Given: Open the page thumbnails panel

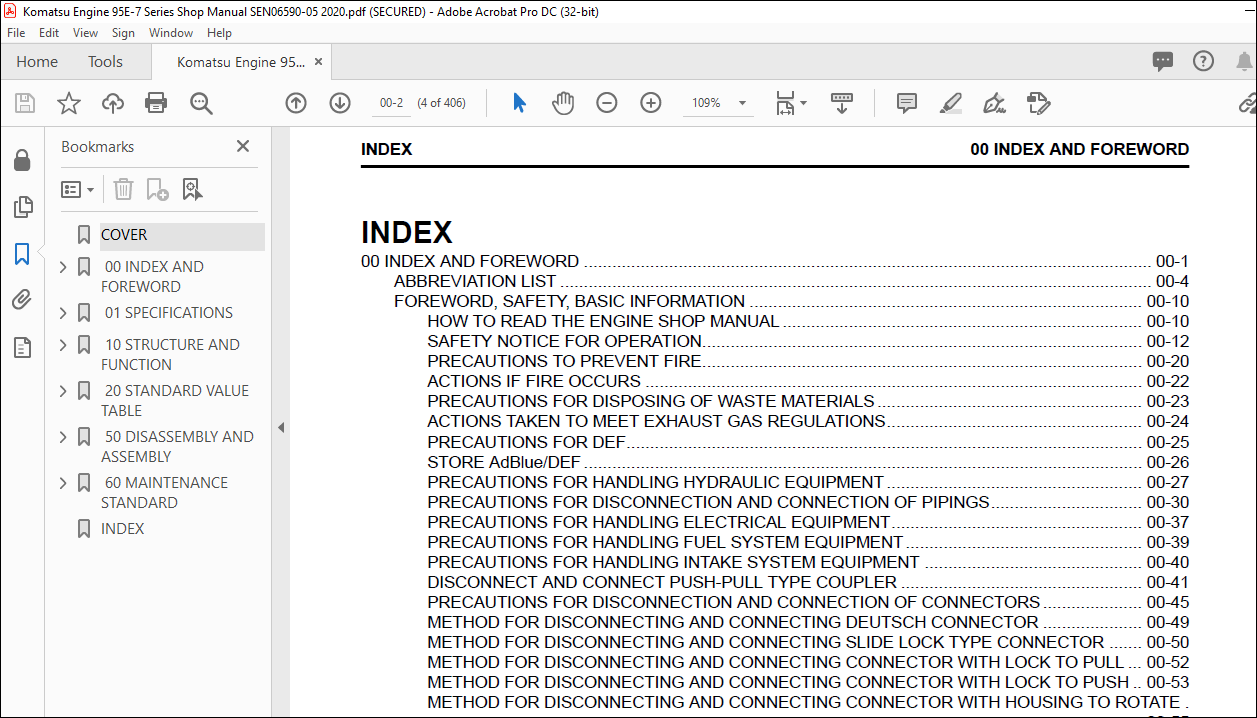Looking at the screenshot, I should (22, 207).
